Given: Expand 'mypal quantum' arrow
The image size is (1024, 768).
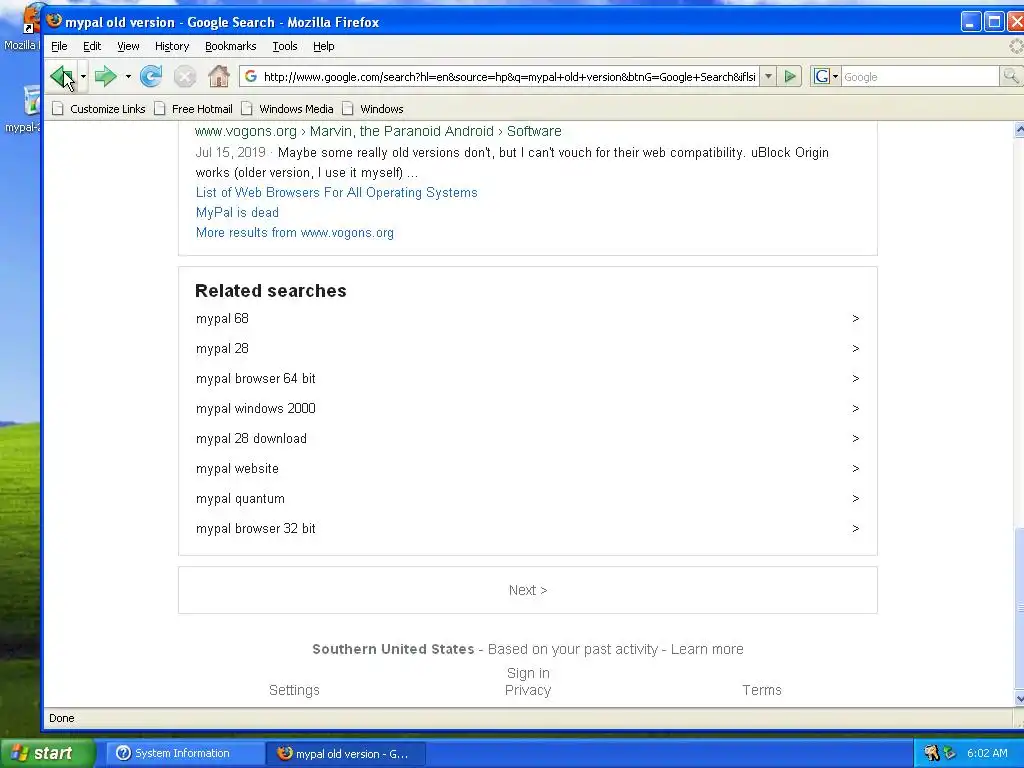Looking at the screenshot, I should click(856, 499).
